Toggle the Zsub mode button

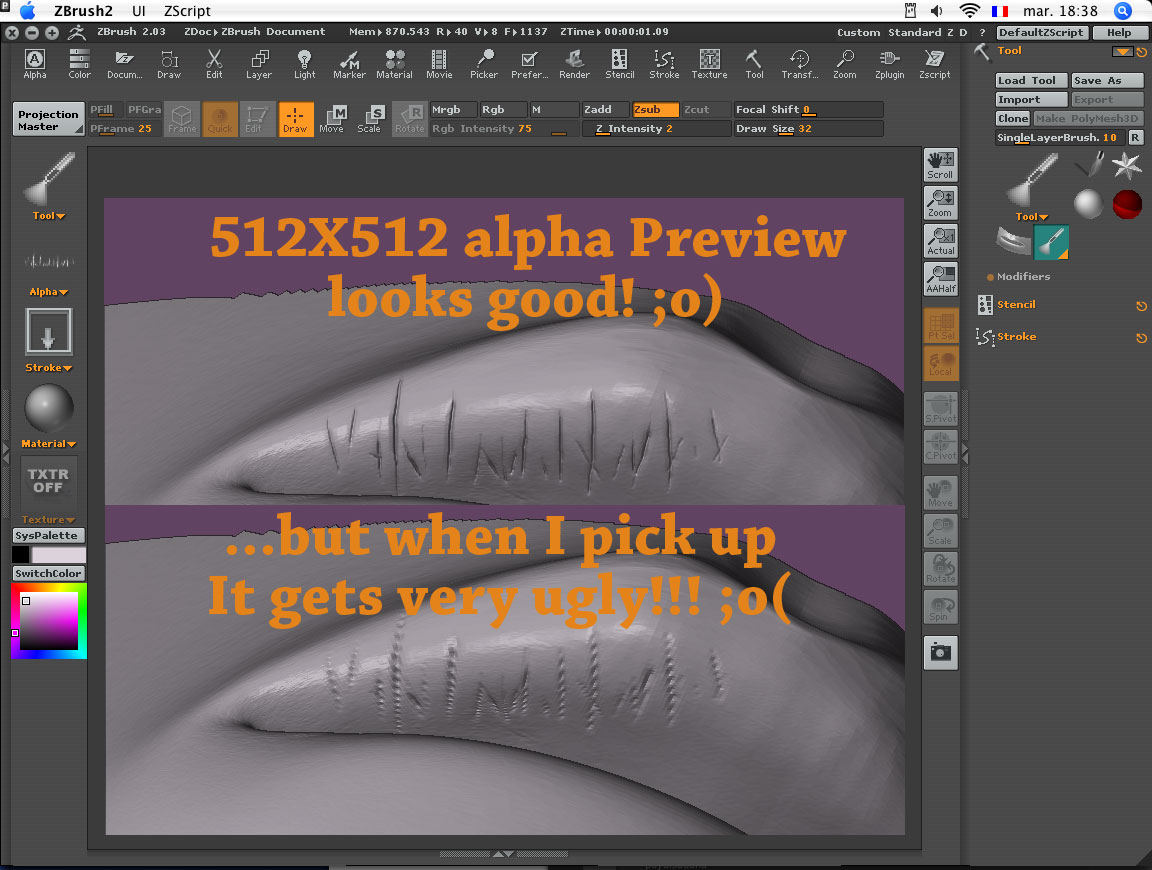click(x=655, y=110)
